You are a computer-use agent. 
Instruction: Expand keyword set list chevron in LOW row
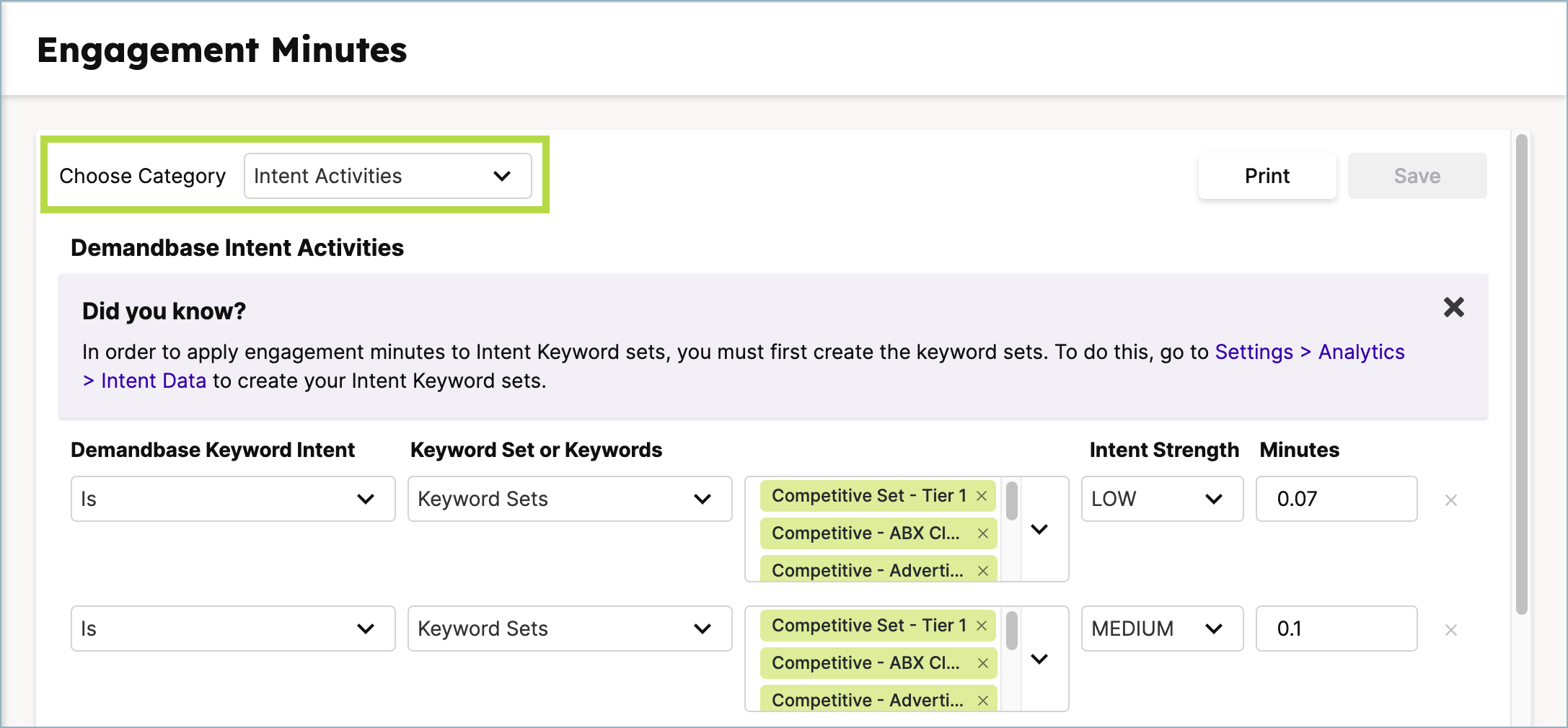(x=1039, y=529)
